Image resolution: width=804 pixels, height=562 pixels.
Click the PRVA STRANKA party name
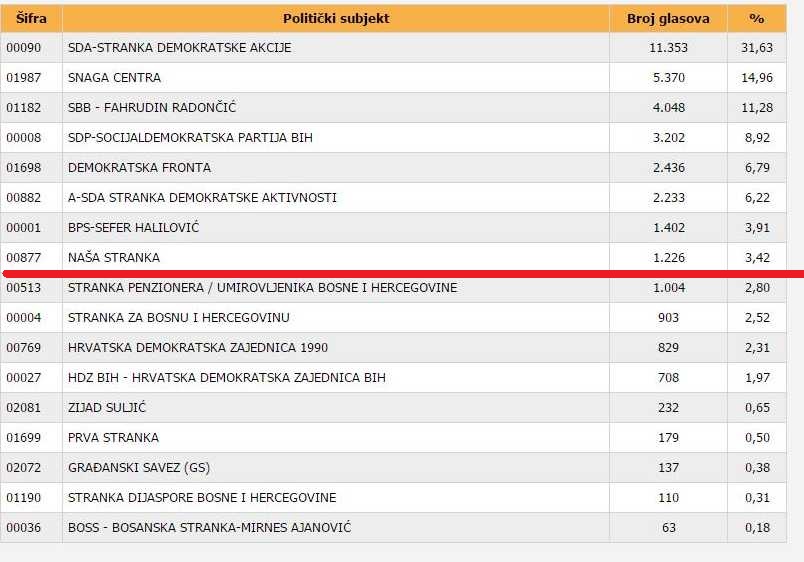pos(113,438)
